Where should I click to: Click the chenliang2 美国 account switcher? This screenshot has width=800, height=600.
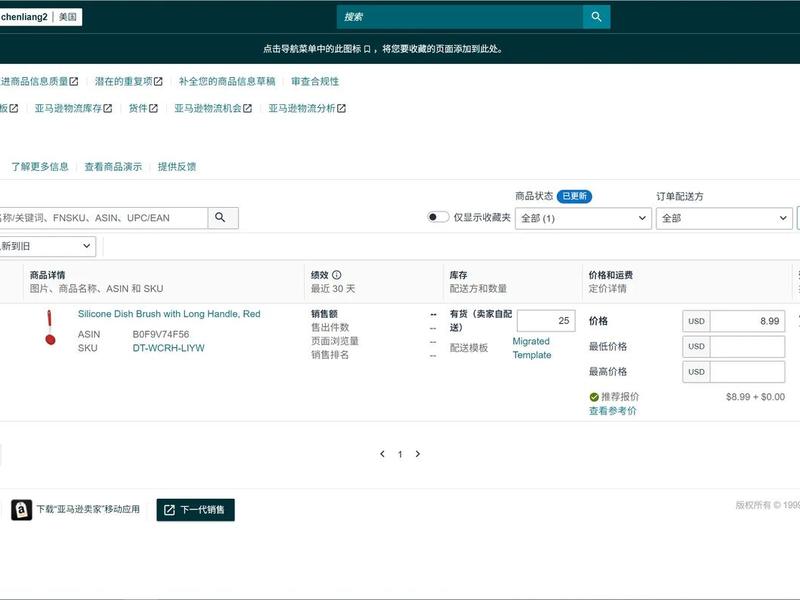(41, 17)
